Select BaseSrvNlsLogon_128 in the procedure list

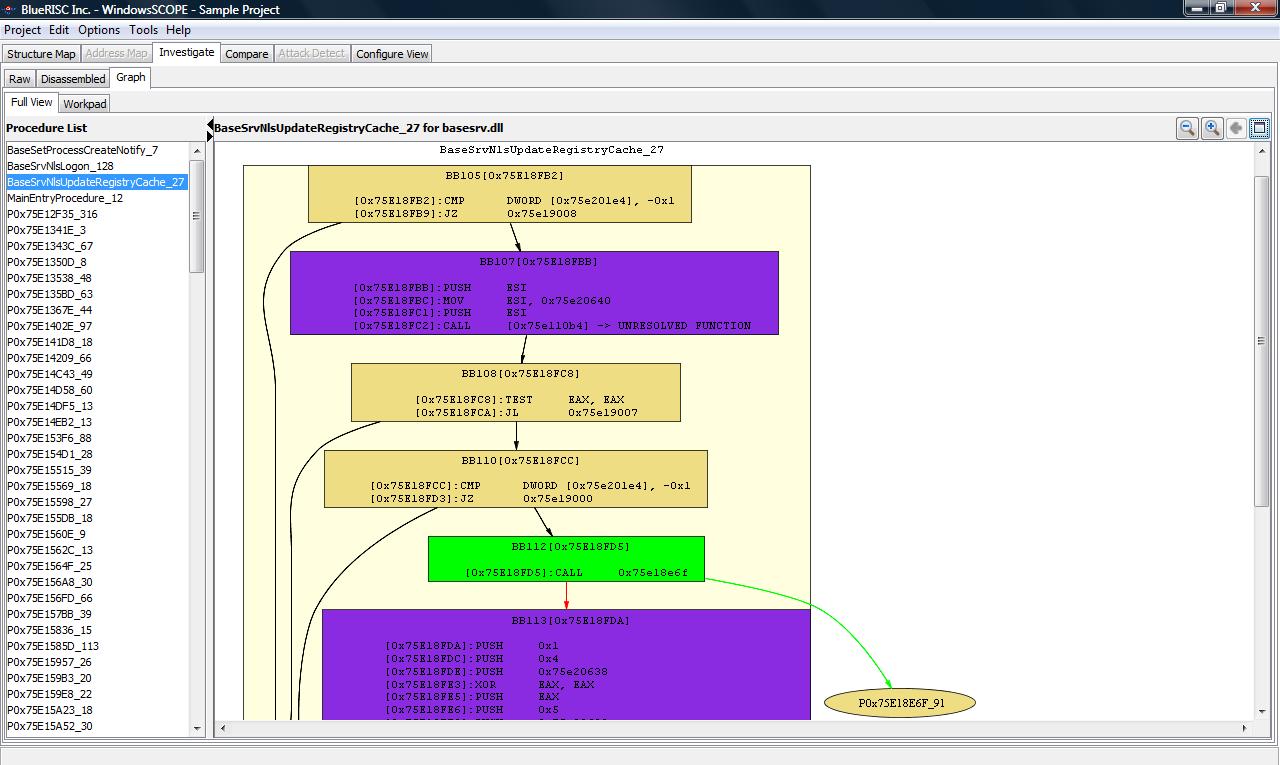click(60, 166)
